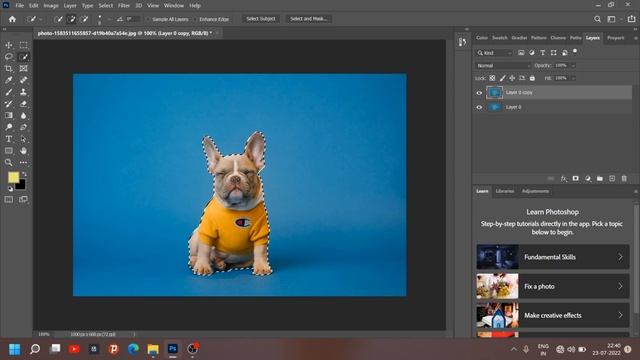Open the blend mode Normal dropdown
This screenshot has height=360, width=640.
[503, 66]
